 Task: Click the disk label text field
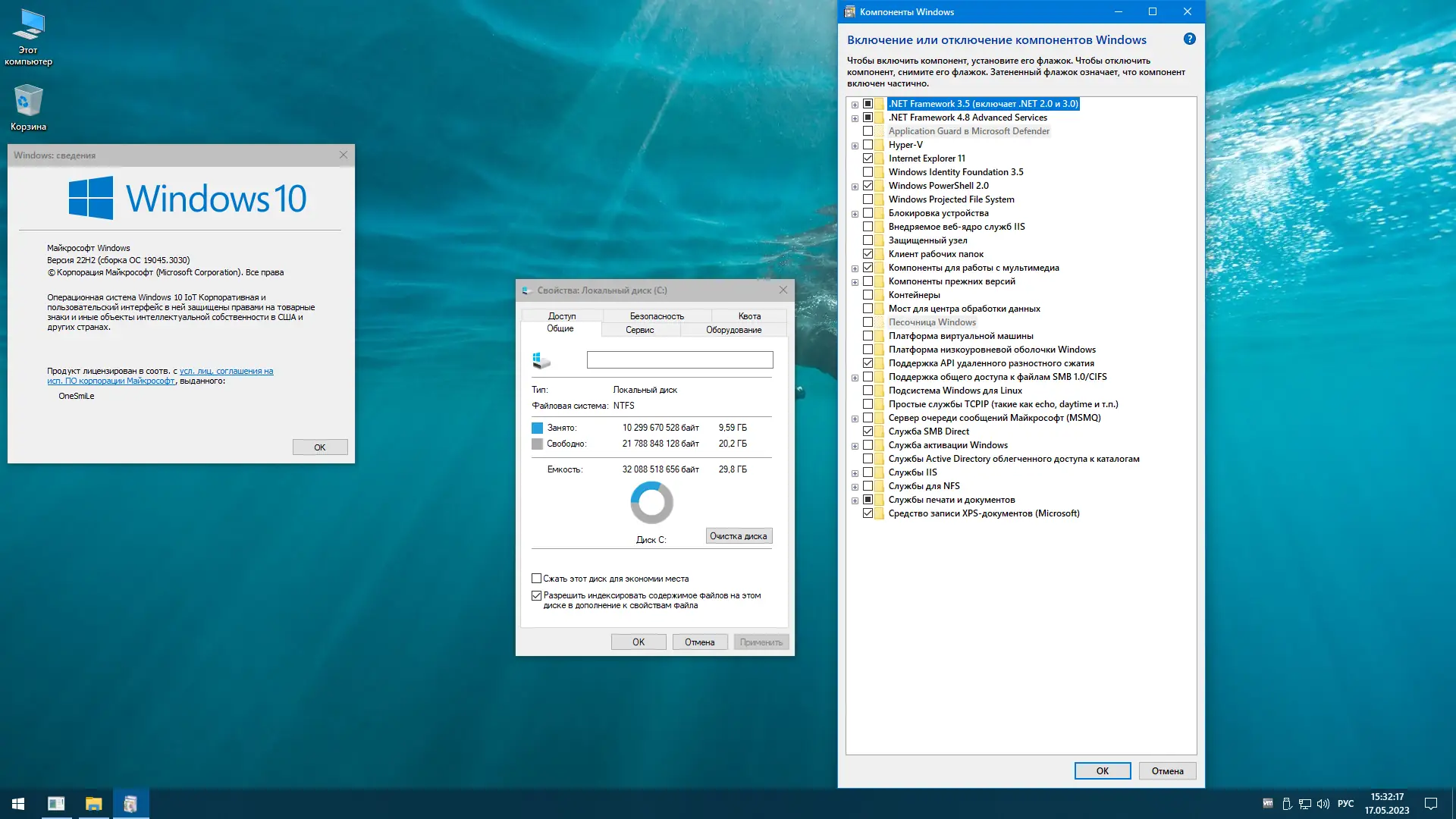tap(679, 360)
